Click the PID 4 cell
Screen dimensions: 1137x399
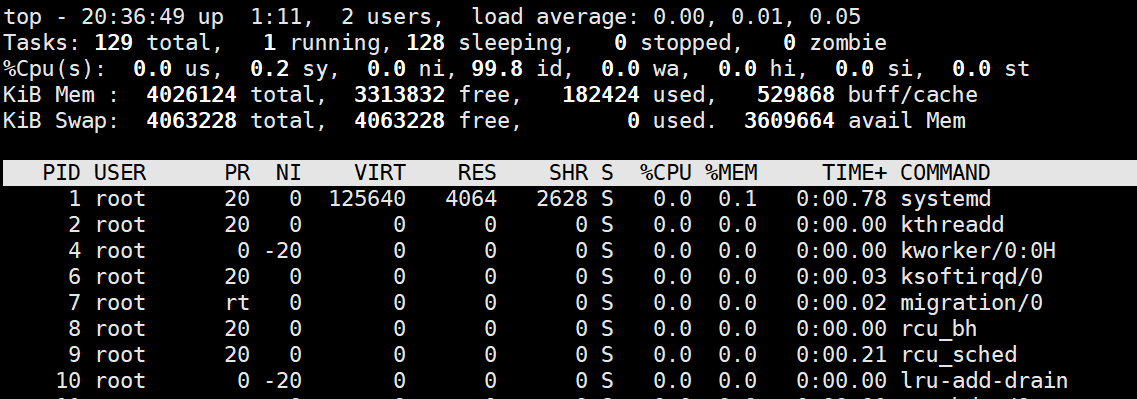point(75,251)
